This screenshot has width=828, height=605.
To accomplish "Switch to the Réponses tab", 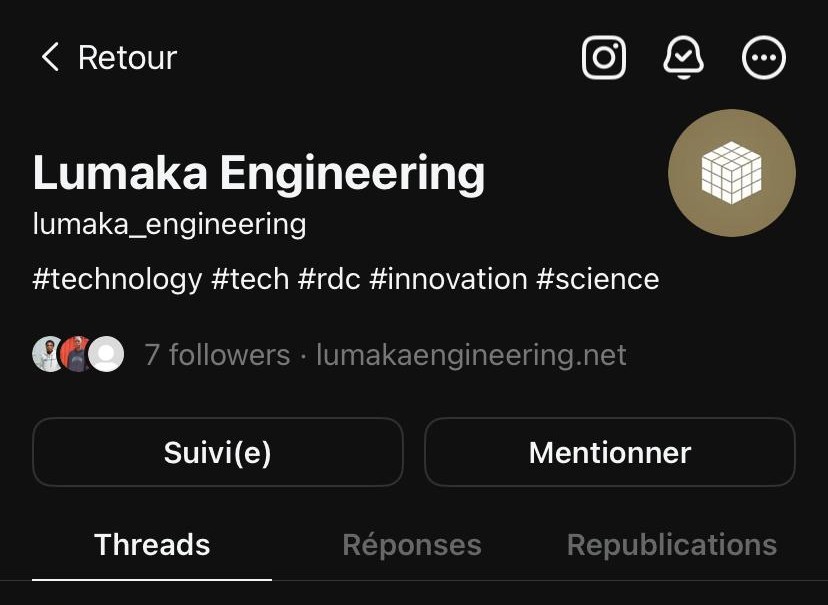I will pyautogui.click(x=411, y=544).
